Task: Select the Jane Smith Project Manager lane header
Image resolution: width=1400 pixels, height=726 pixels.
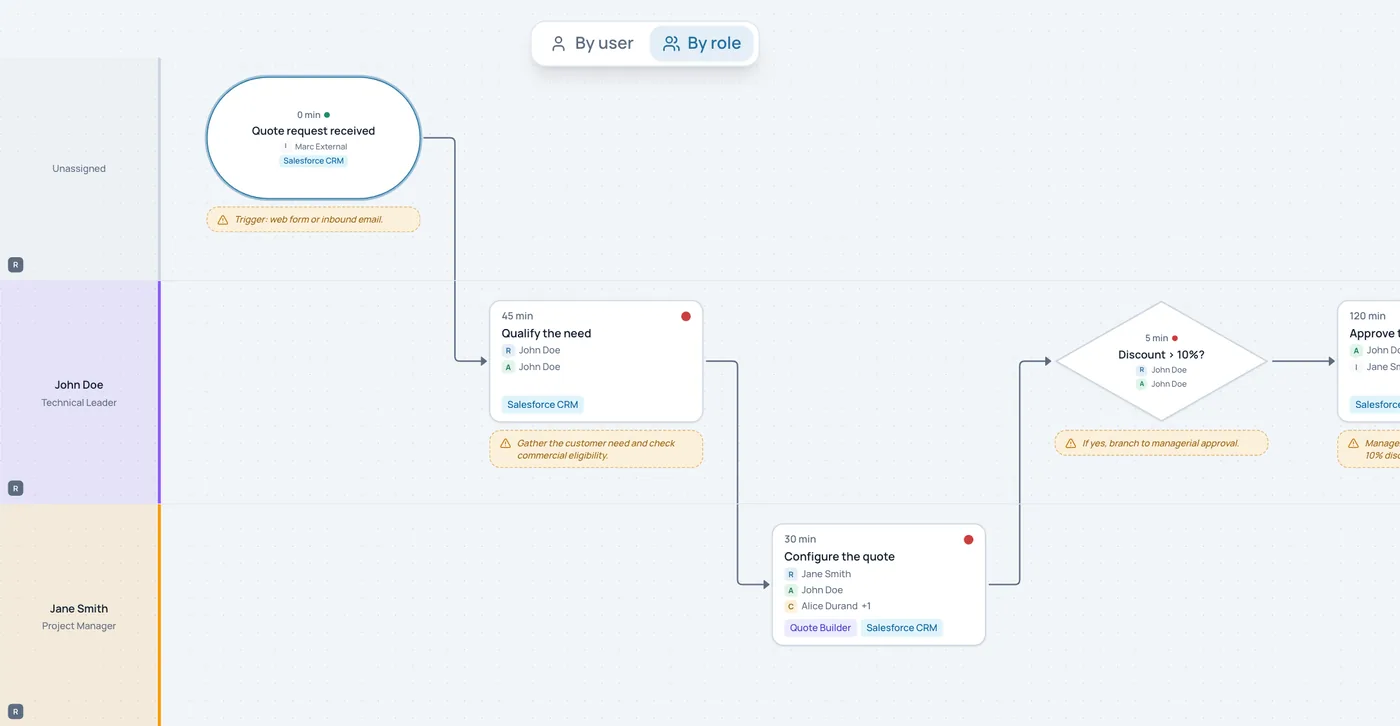Action: click(x=79, y=616)
